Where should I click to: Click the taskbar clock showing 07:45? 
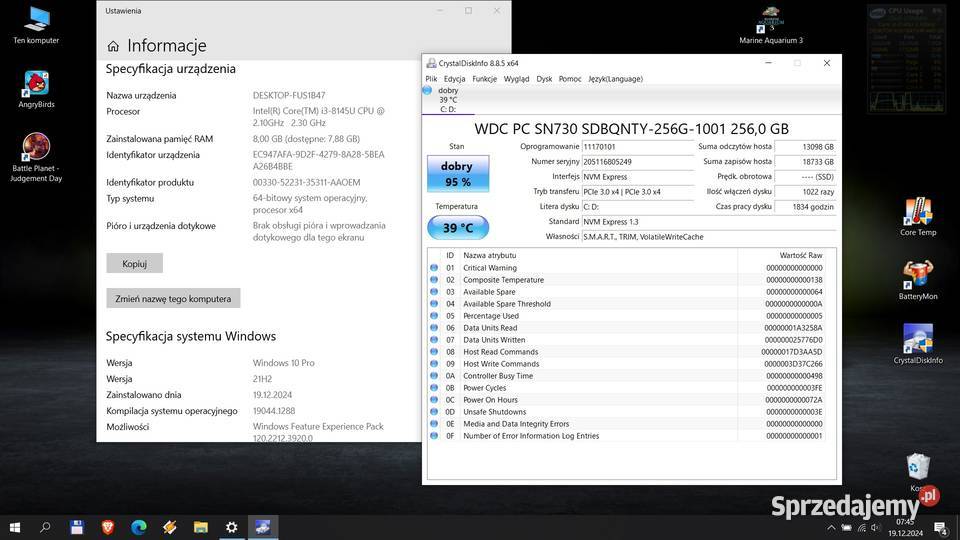[905, 527]
